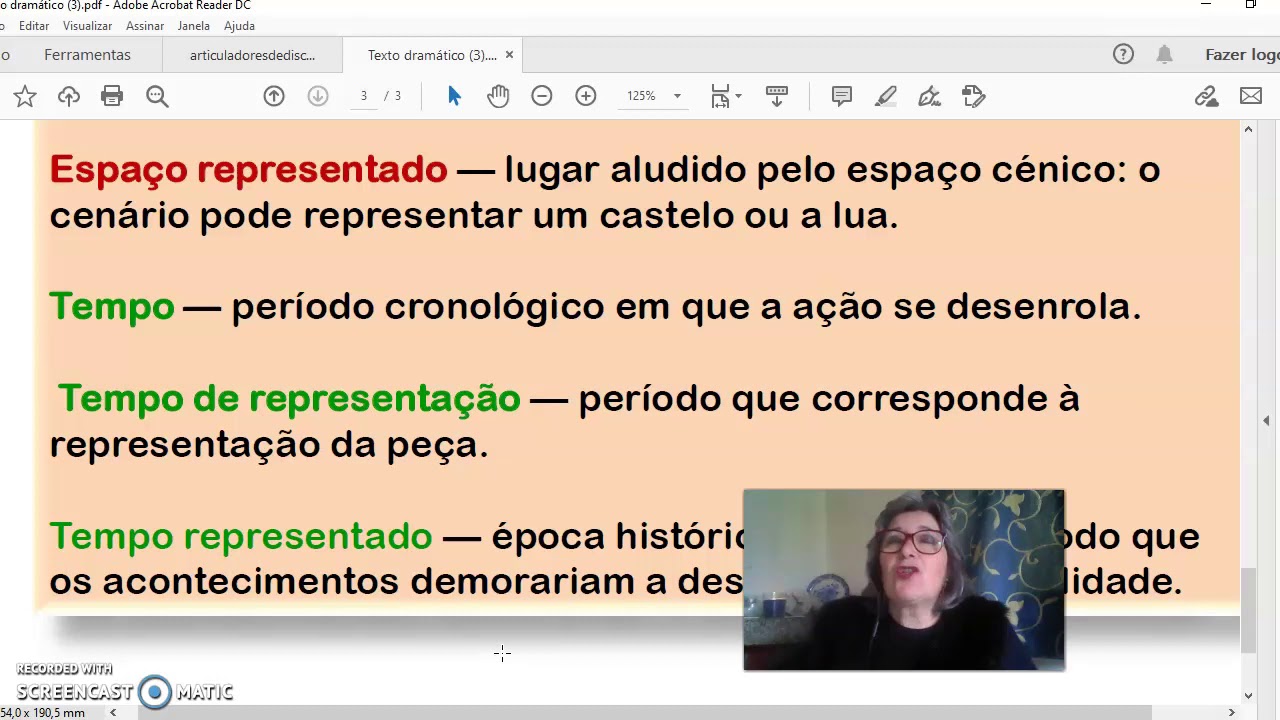
Task: Open the notifications bell
Action: (x=1164, y=55)
